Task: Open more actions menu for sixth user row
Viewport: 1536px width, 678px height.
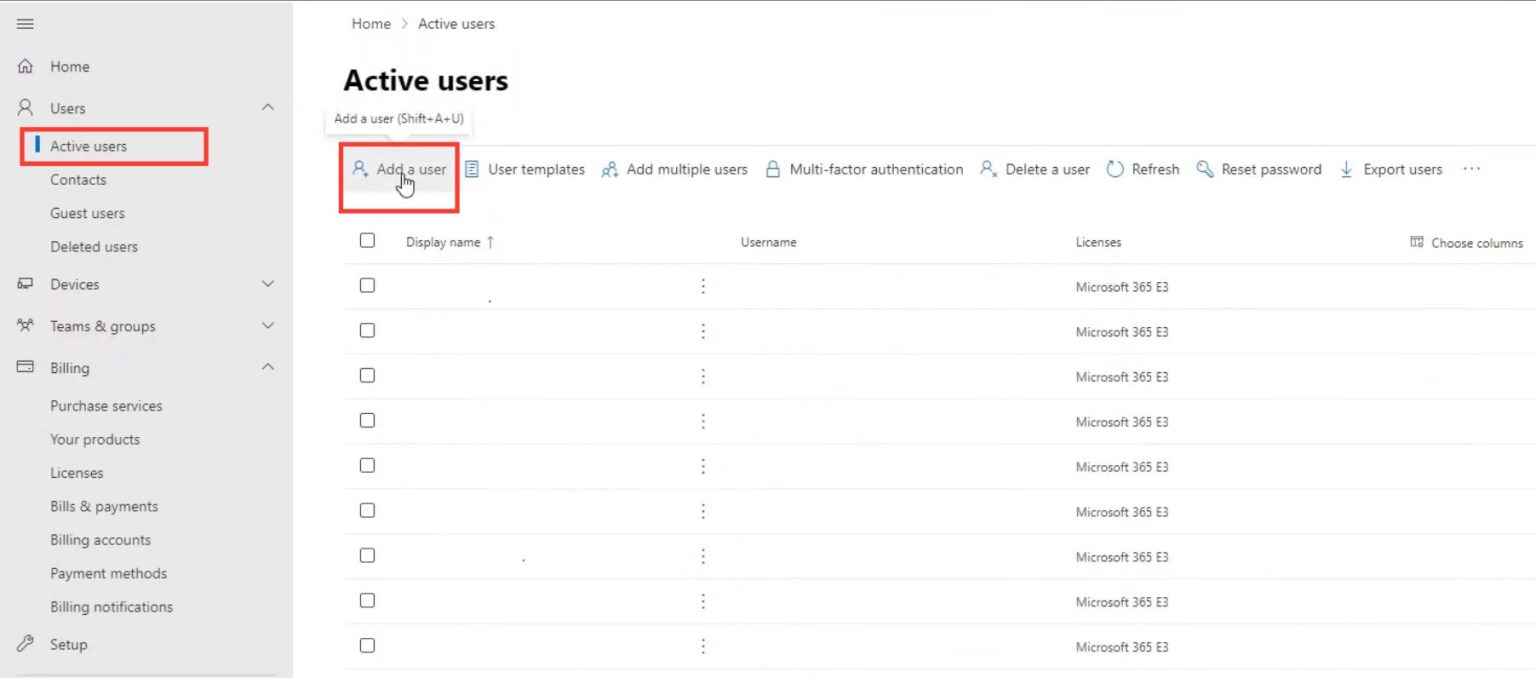Action: coord(703,512)
